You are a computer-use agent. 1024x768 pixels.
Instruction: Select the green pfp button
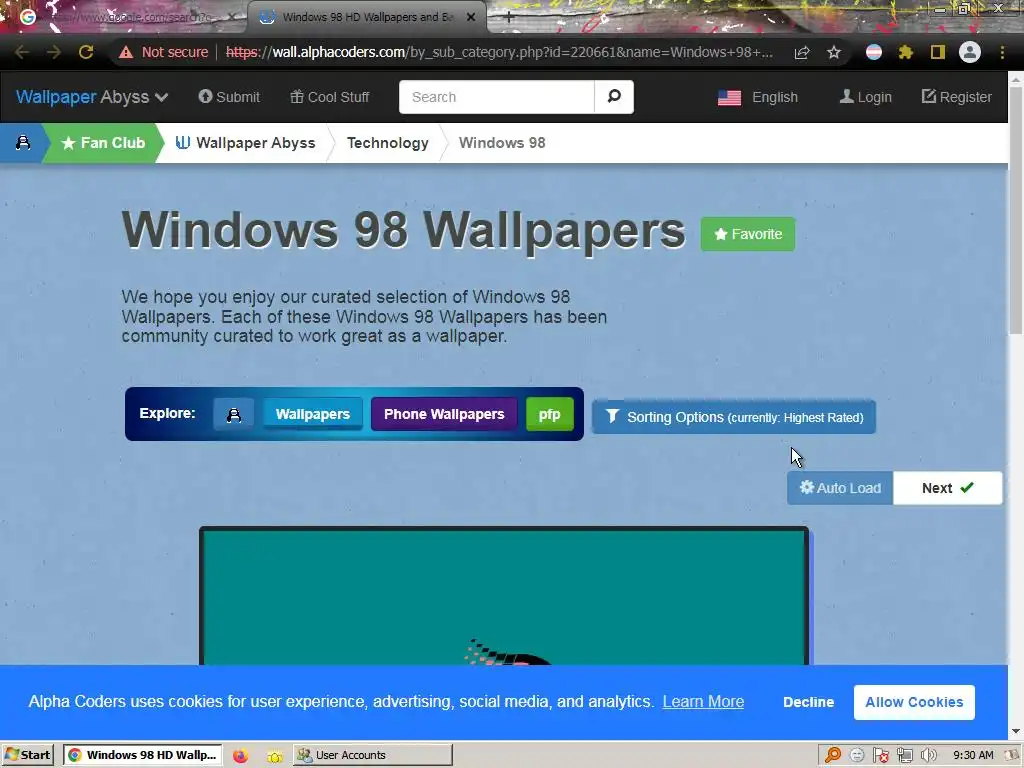click(x=550, y=414)
